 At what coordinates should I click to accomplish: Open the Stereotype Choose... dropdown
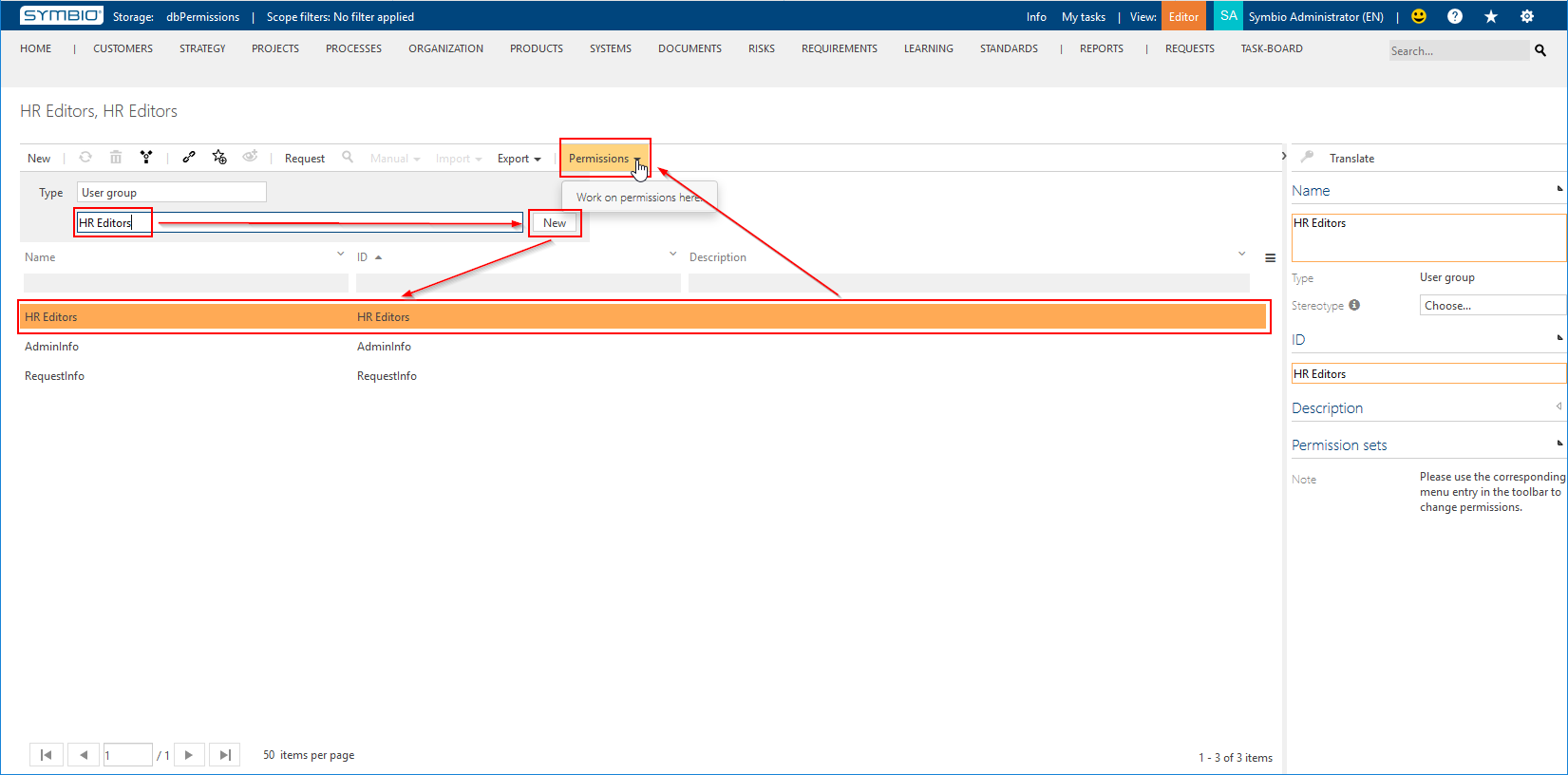click(x=1493, y=305)
